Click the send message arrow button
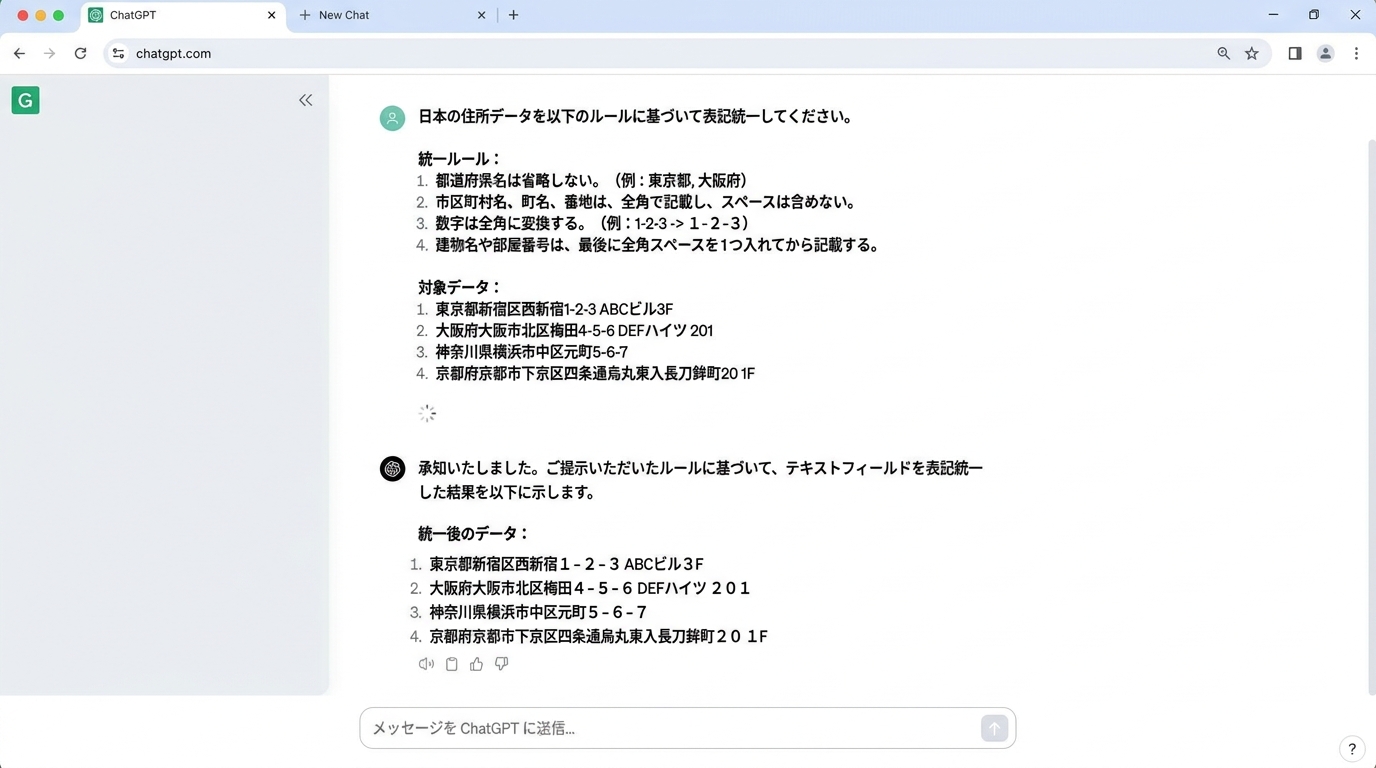Screen dimensions: 1376x768 click(x=993, y=729)
